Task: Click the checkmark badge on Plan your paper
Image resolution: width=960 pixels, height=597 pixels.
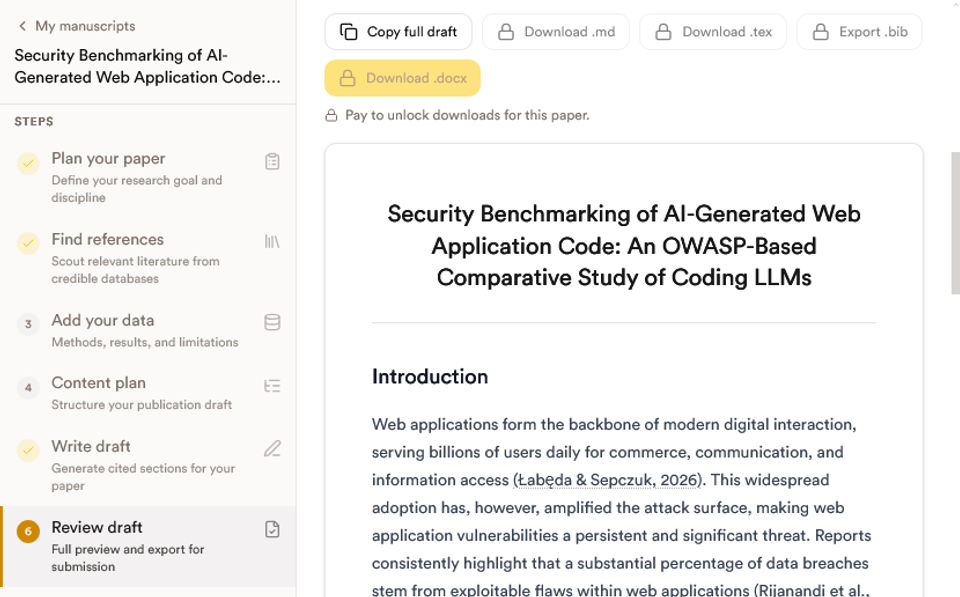Action: click(x=28, y=163)
